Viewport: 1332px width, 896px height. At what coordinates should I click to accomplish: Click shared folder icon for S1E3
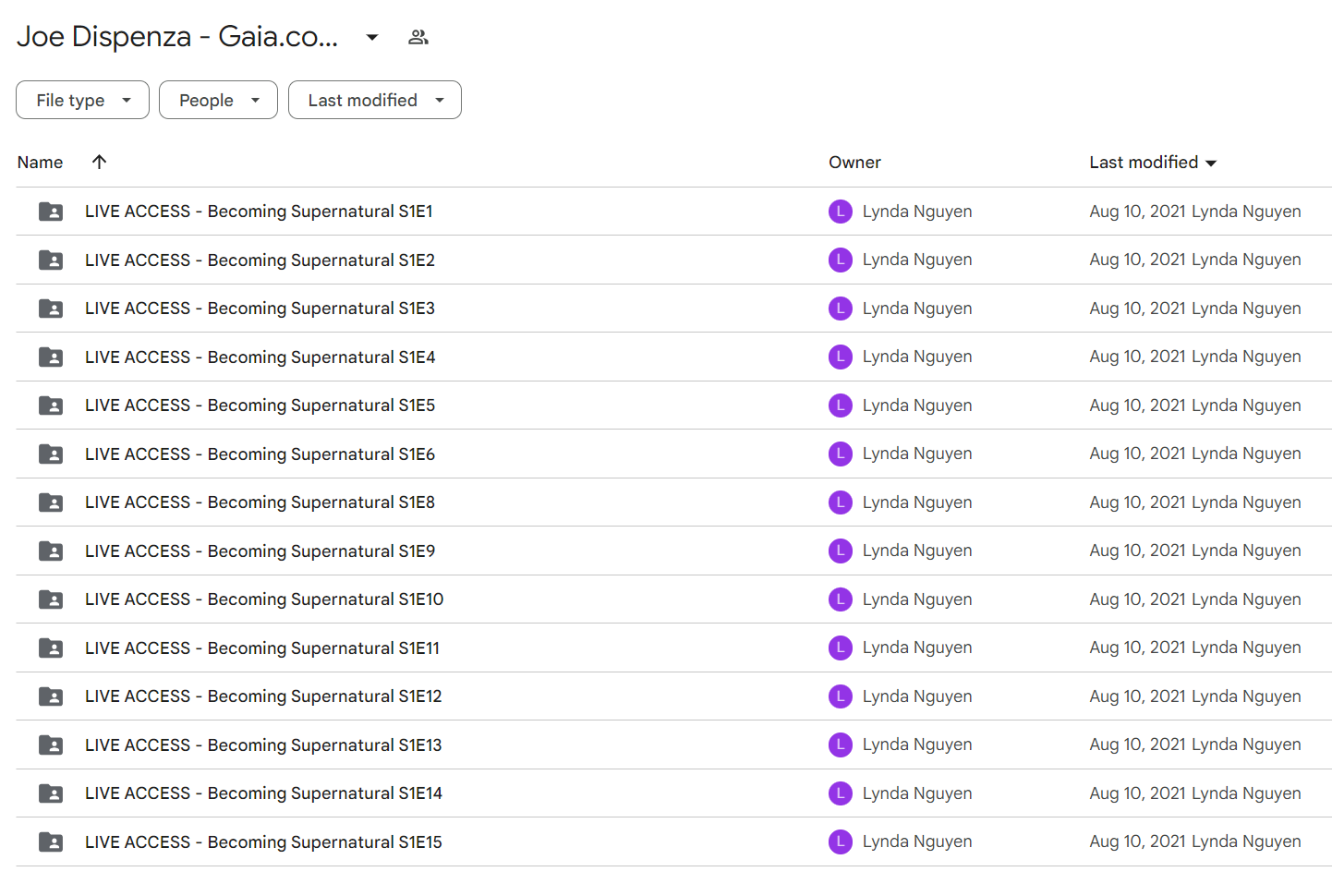pyautogui.click(x=51, y=309)
